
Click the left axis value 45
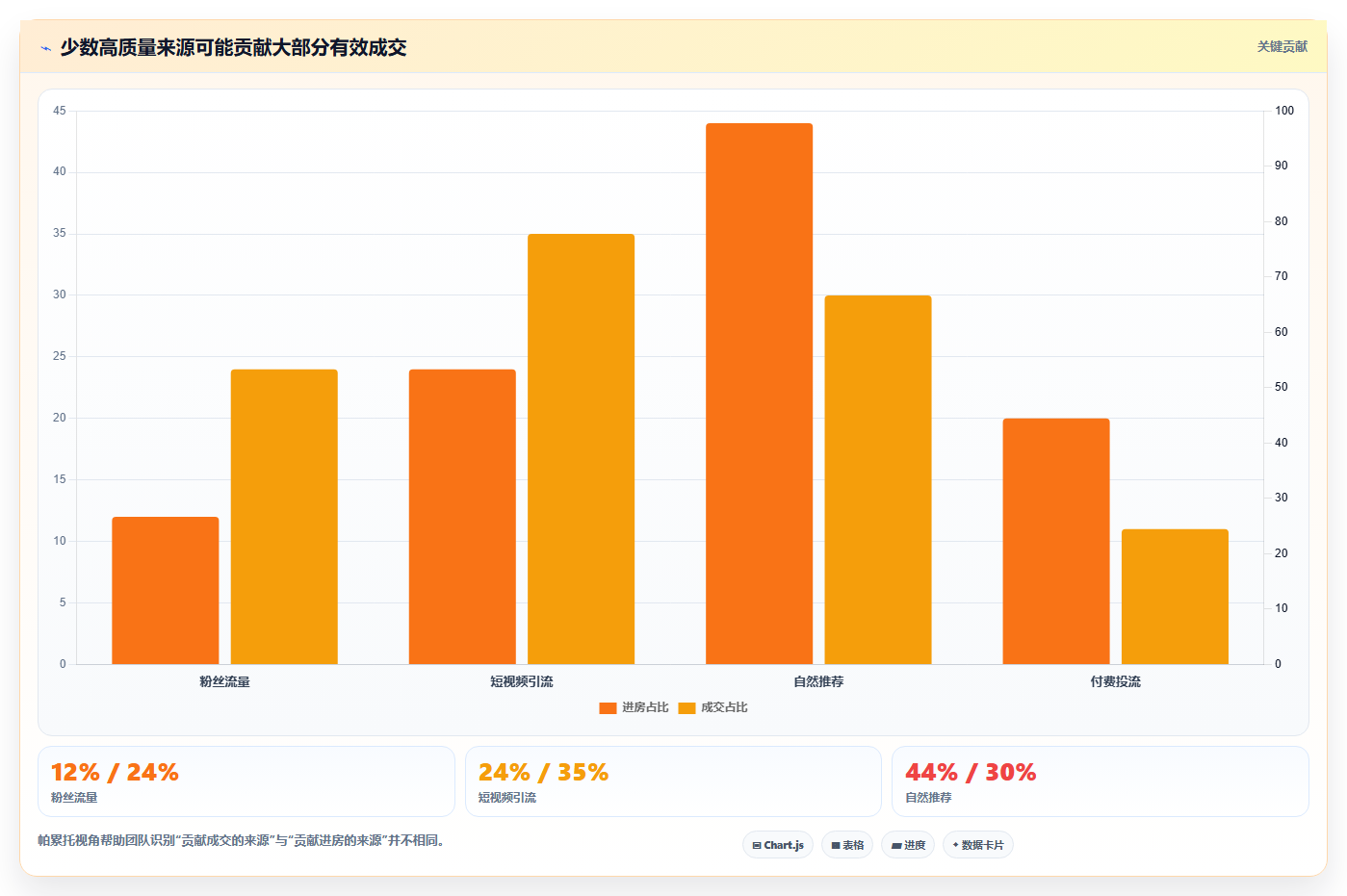(60, 111)
